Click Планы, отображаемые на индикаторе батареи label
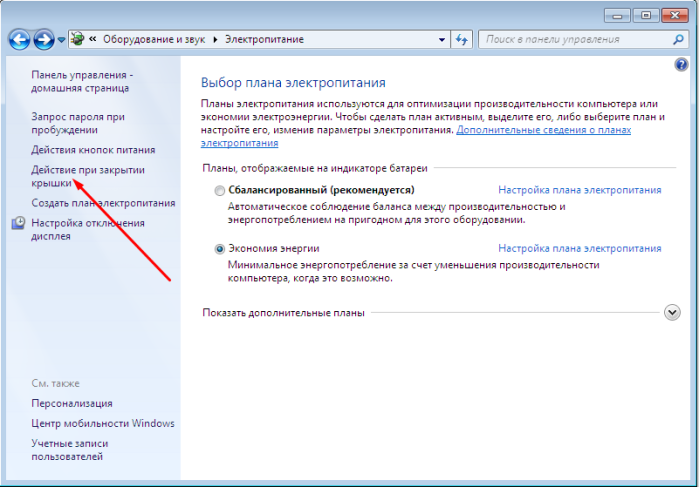Viewport: 699px width, 487px height. (315, 168)
